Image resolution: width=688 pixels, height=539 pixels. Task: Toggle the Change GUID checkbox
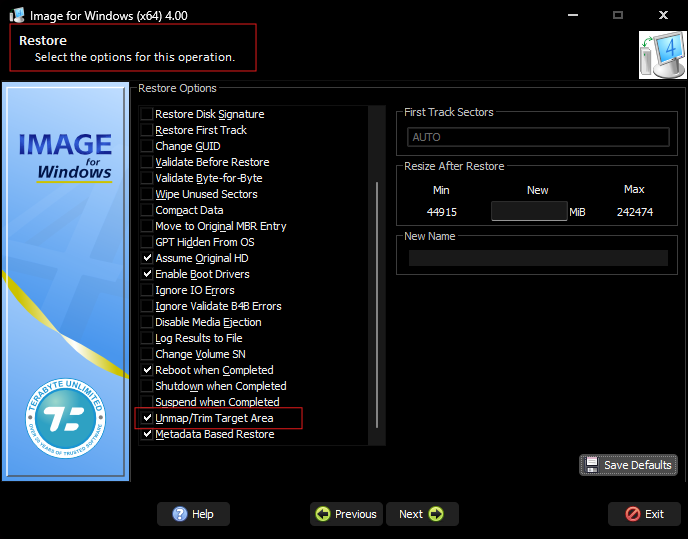point(147,146)
